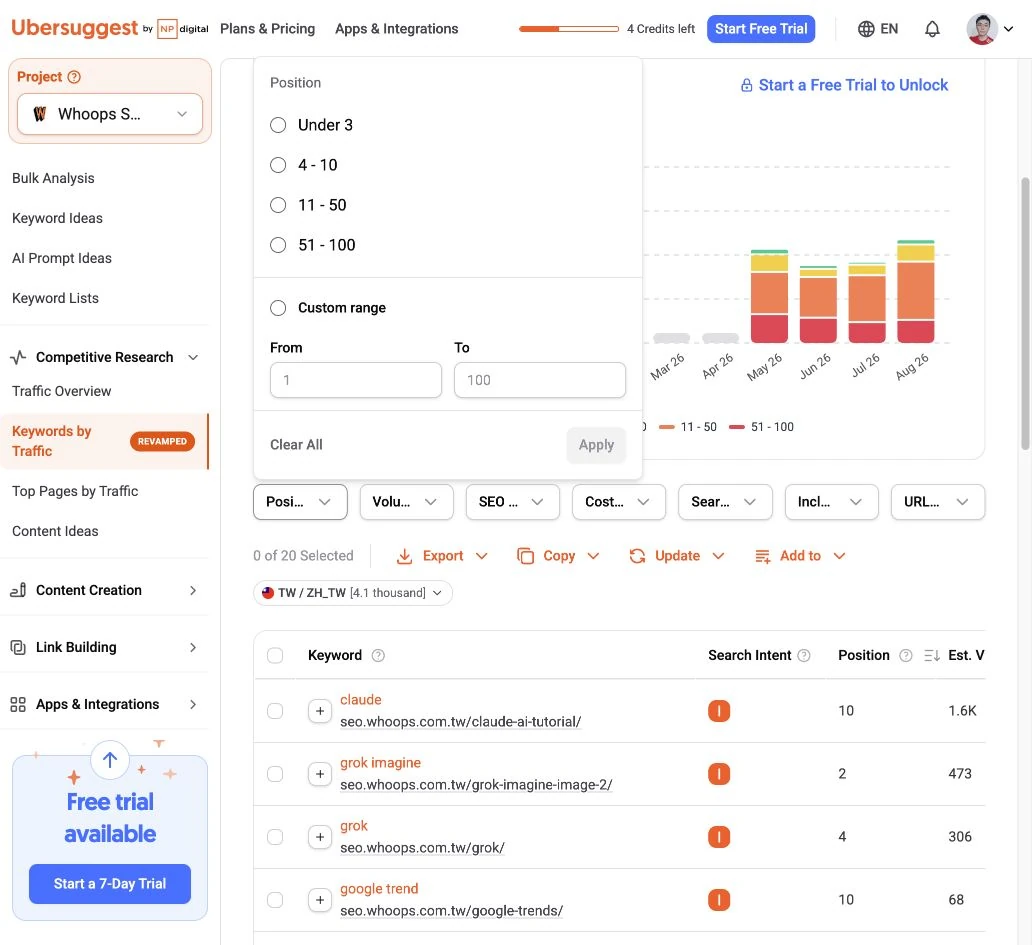The height and width of the screenshot is (945, 1032).
Task: Click the Search Intent help icon
Action: point(804,655)
